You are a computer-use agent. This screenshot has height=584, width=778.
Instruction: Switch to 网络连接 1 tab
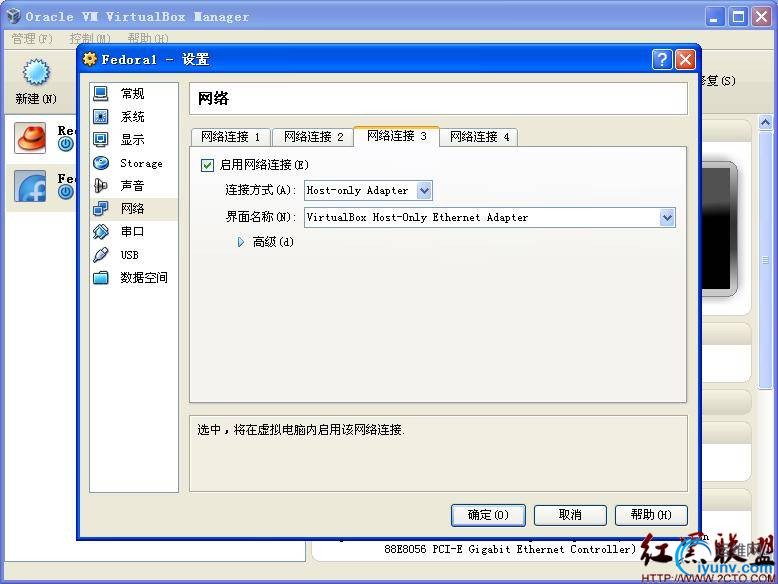click(231, 137)
